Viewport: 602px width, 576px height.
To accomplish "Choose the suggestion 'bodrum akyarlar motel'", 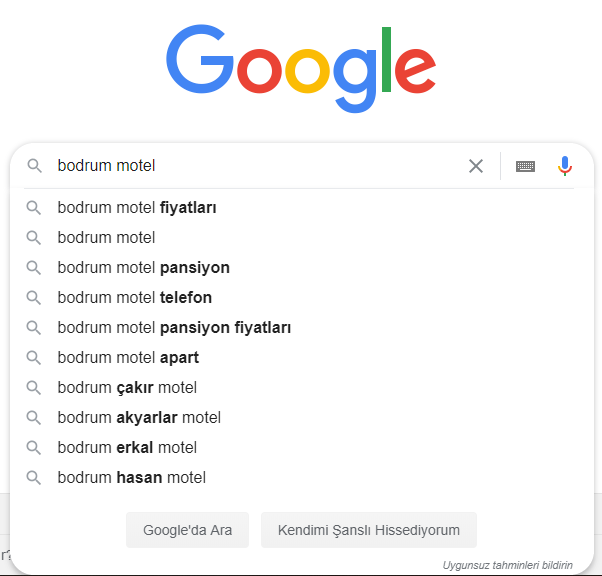I will coord(301,417).
